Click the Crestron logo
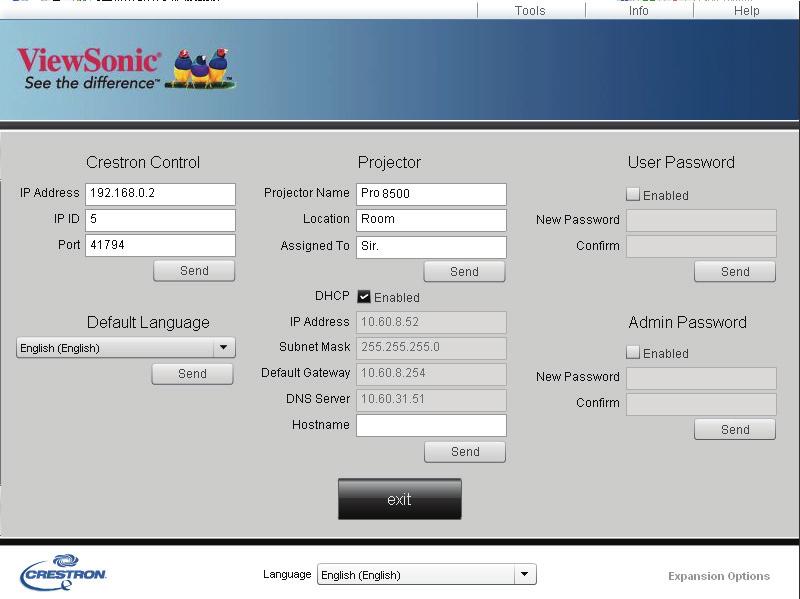 point(63,572)
